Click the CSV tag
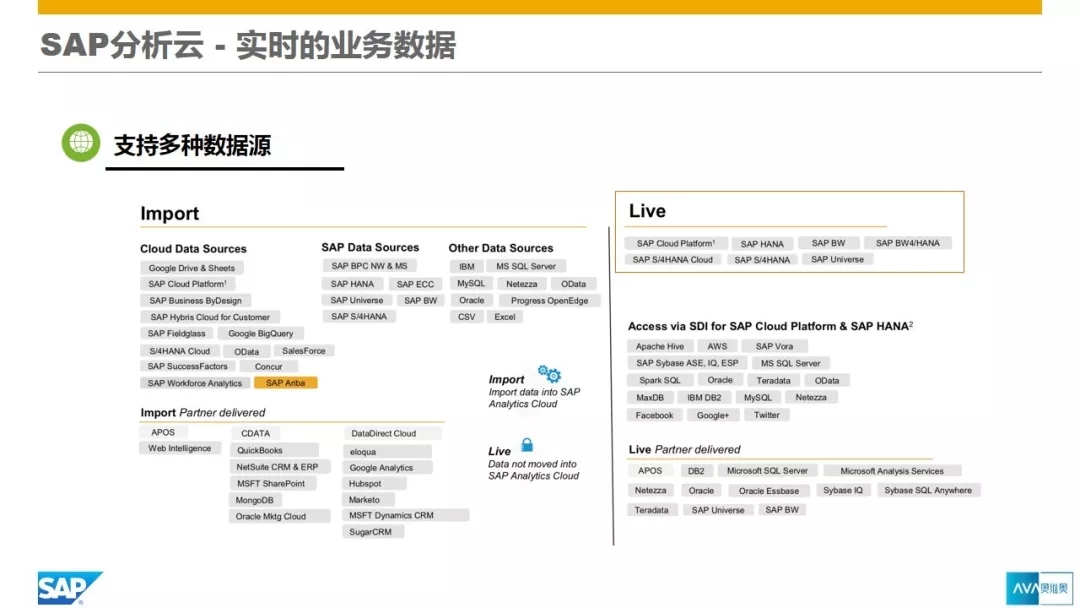Viewport: 1080px width, 608px height. [x=466, y=317]
